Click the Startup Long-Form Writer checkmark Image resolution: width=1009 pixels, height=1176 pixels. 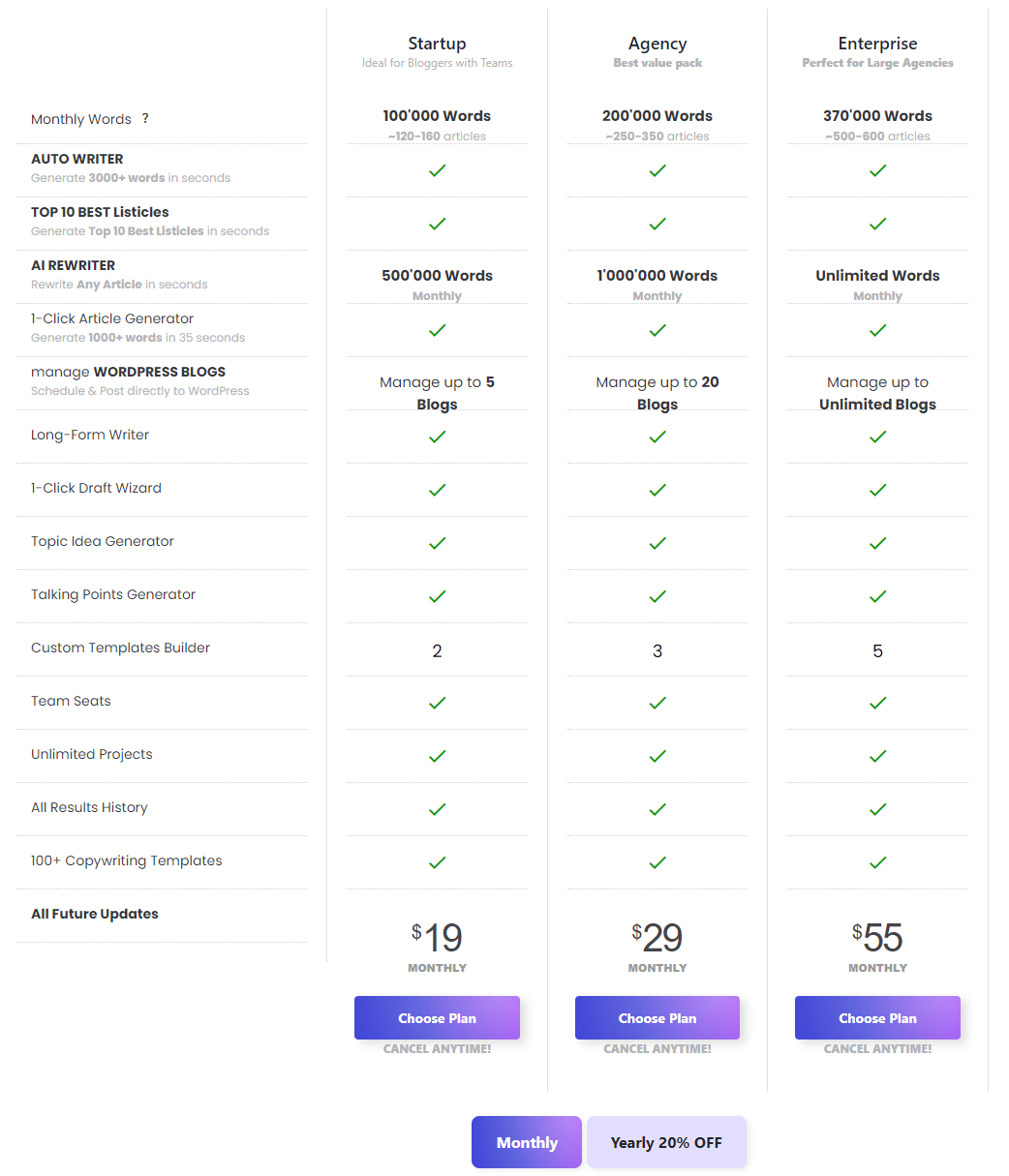[x=437, y=437]
